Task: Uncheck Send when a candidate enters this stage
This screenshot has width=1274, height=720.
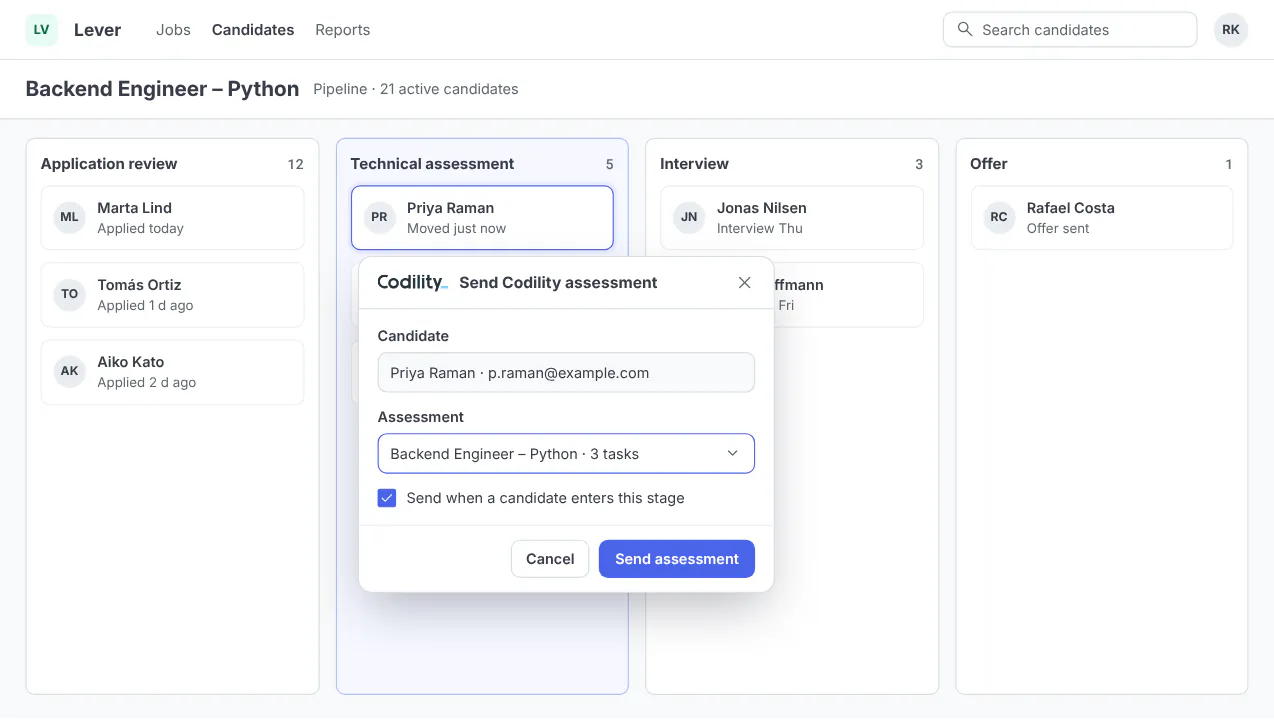Action: point(387,498)
